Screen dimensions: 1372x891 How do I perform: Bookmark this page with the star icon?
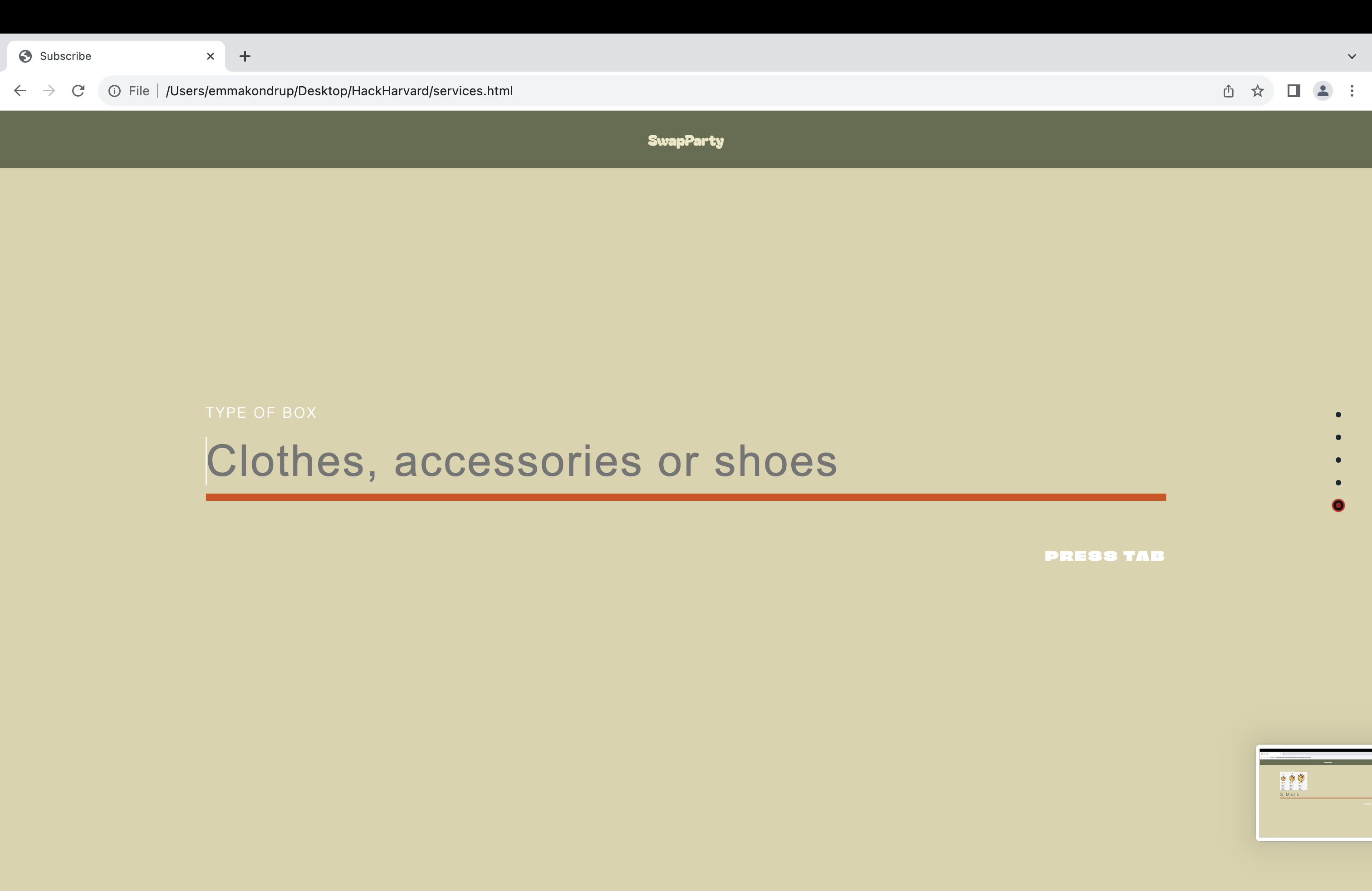pos(1257,90)
